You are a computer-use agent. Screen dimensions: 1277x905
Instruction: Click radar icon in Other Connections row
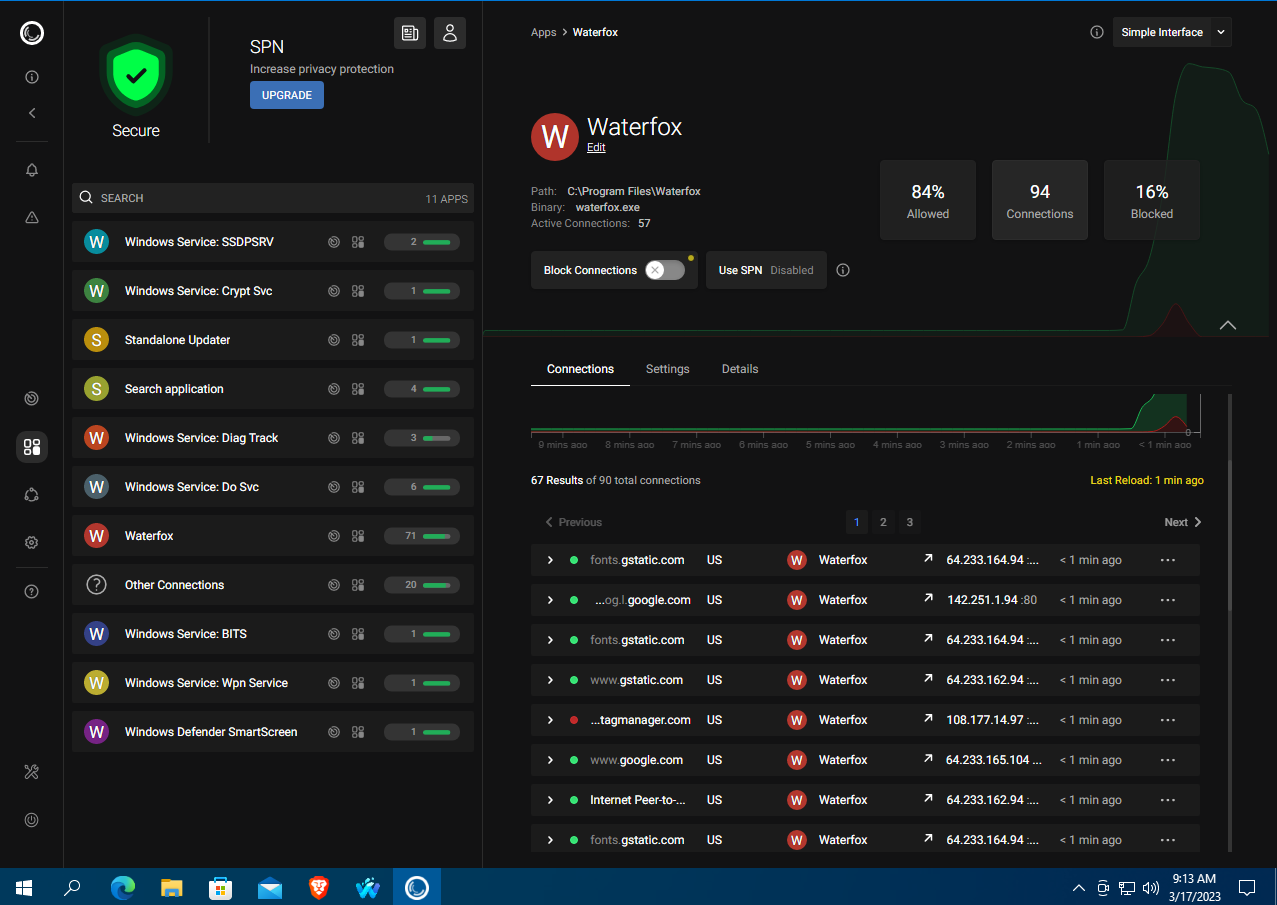pyautogui.click(x=334, y=585)
